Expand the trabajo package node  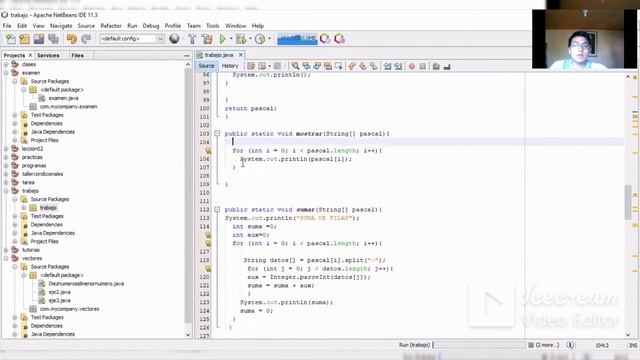pos(24,208)
